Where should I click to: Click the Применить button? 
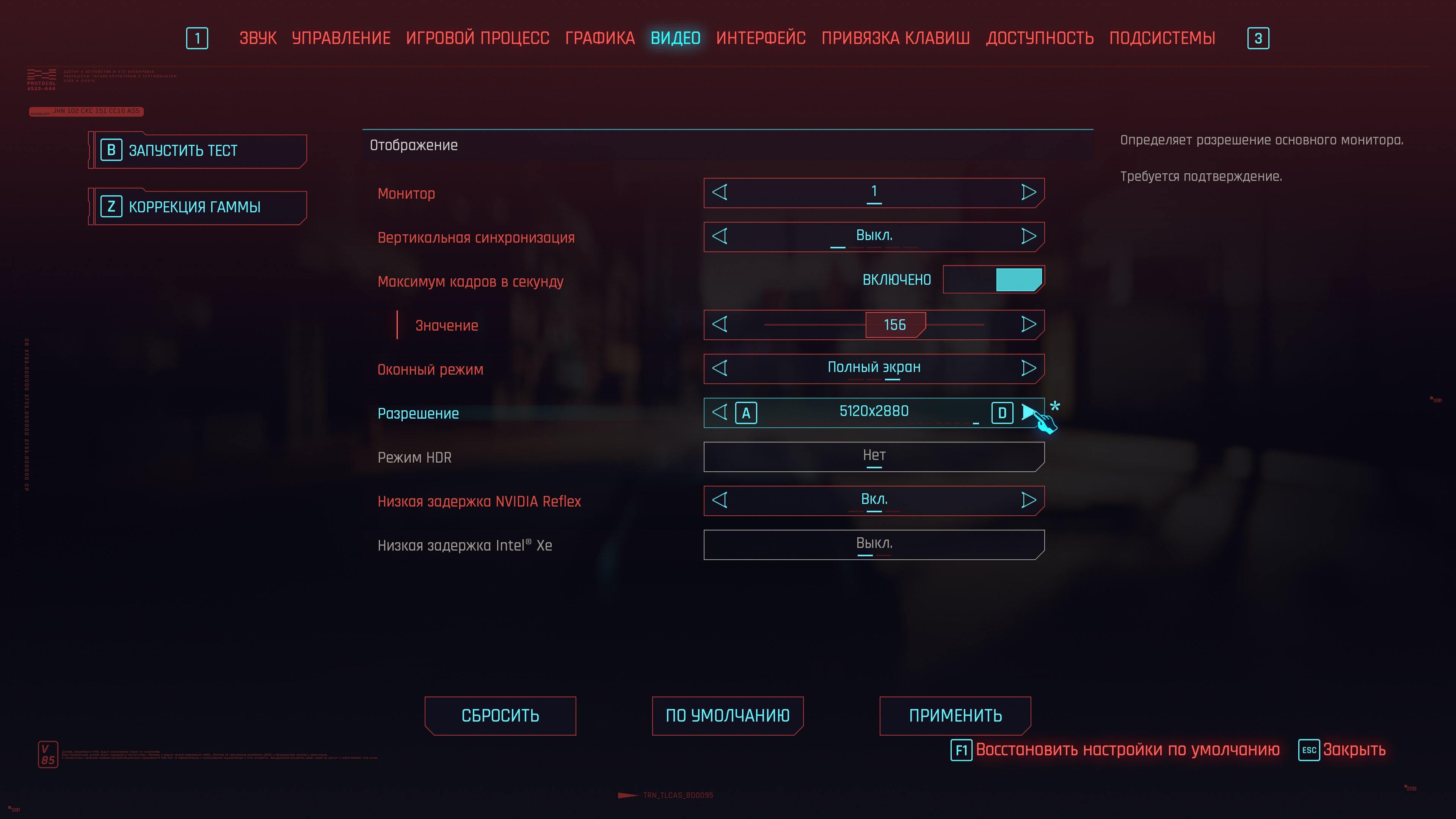point(955,715)
